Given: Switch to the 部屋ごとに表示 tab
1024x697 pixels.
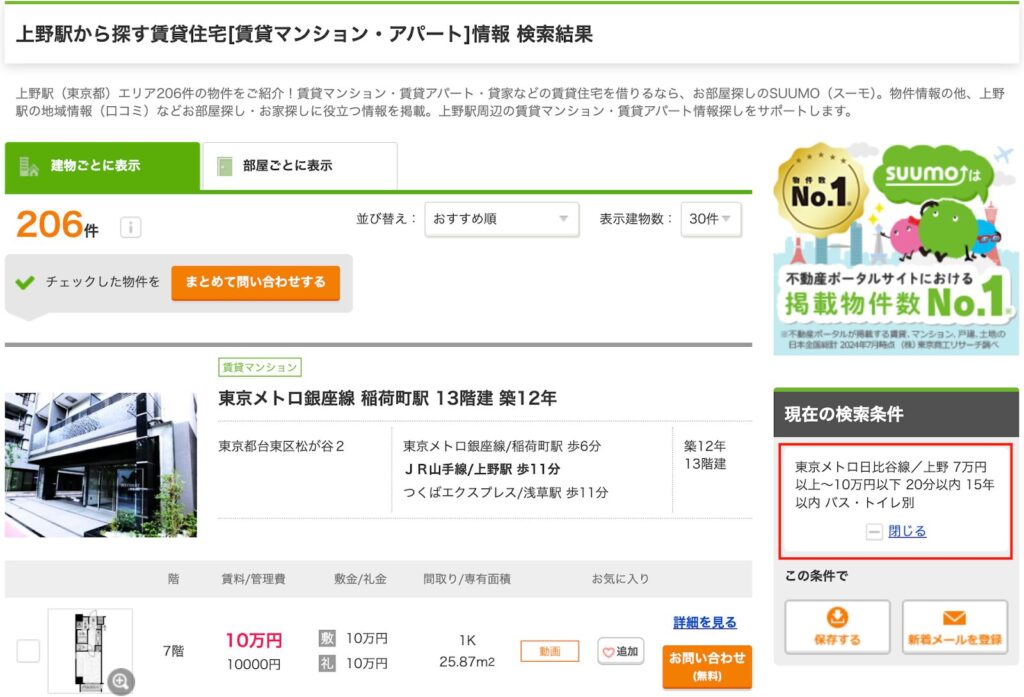Looking at the screenshot, I should (x=299, y=166).
